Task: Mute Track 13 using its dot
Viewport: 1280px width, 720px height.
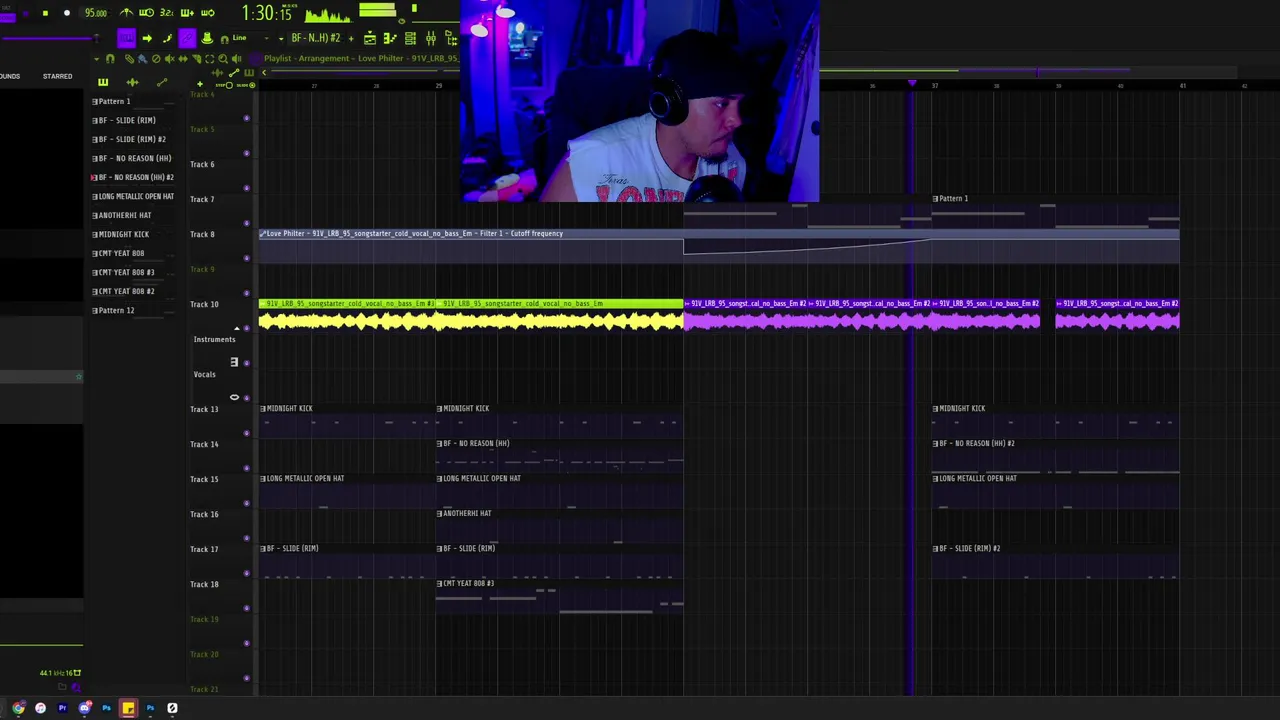Action: coord(247,433)
